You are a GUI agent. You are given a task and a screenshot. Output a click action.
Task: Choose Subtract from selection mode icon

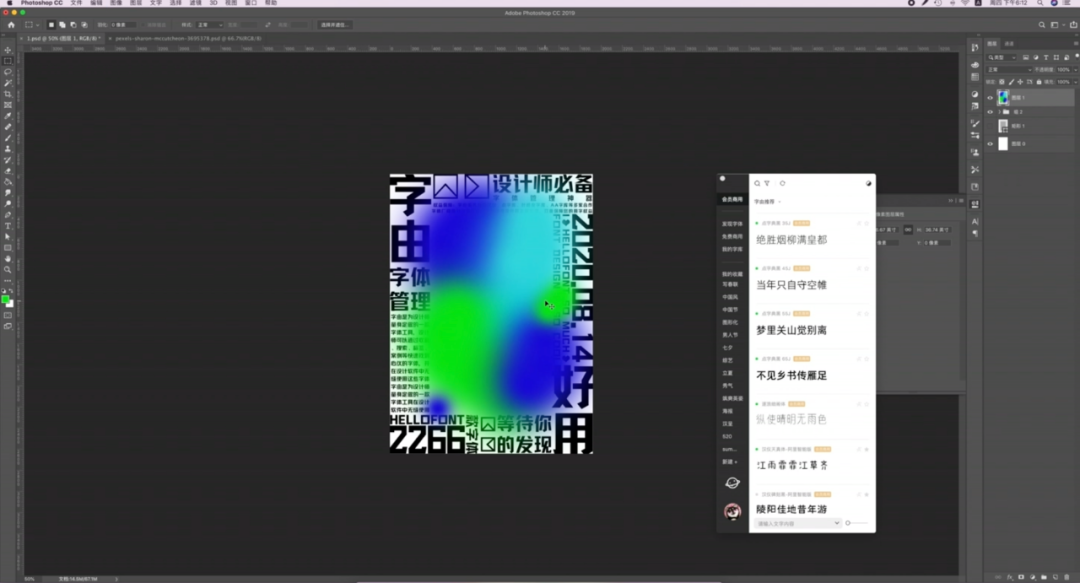[73, 25]
